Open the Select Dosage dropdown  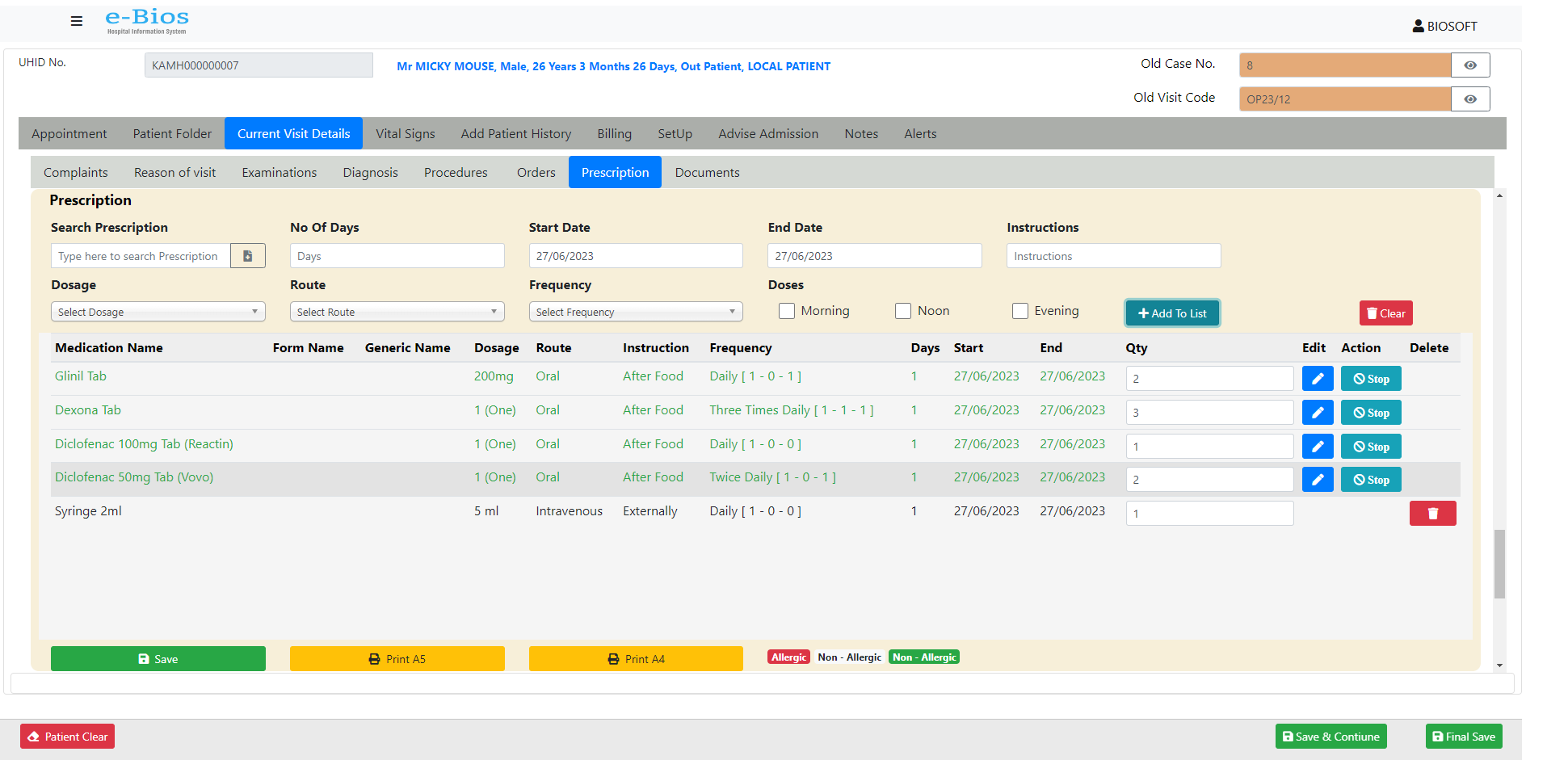click(158, 312)
